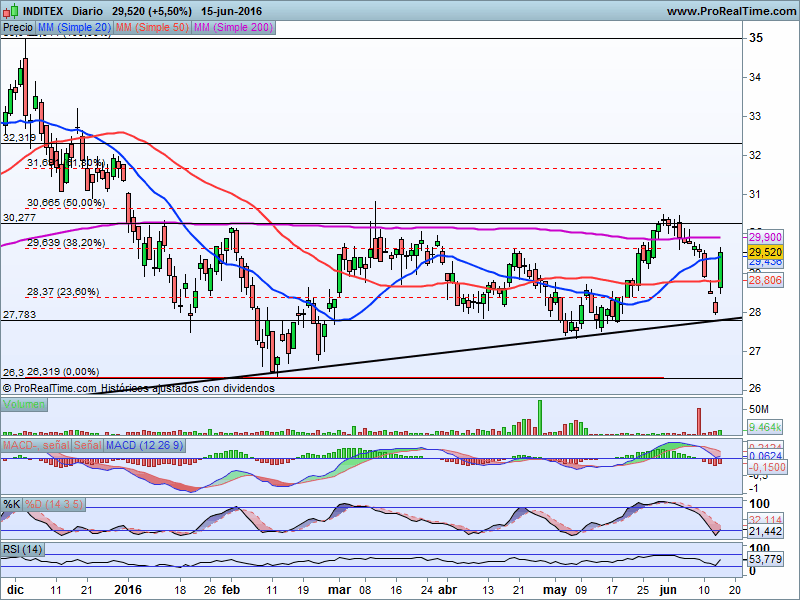Click the 'mar' month label on the date axis
Viewport: 800px width, 600px height.
339,590
